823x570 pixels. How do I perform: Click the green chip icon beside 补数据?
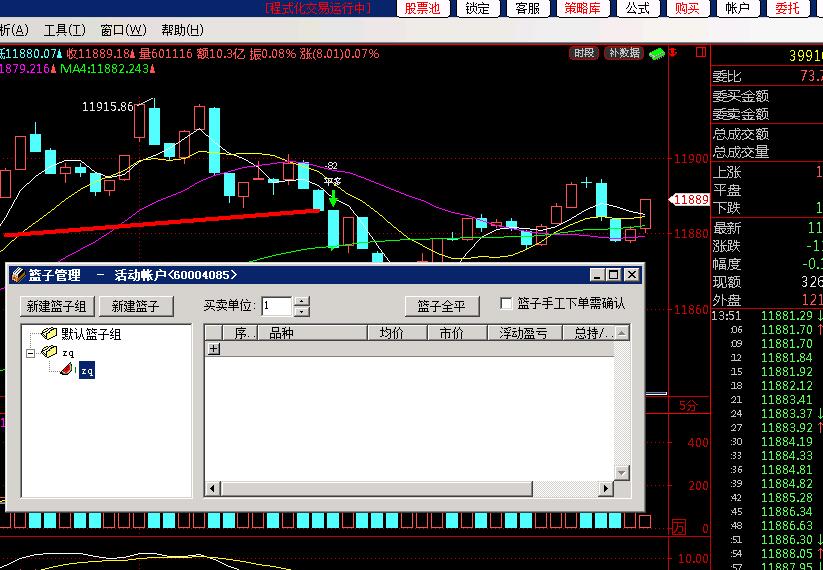pos(657,54)
